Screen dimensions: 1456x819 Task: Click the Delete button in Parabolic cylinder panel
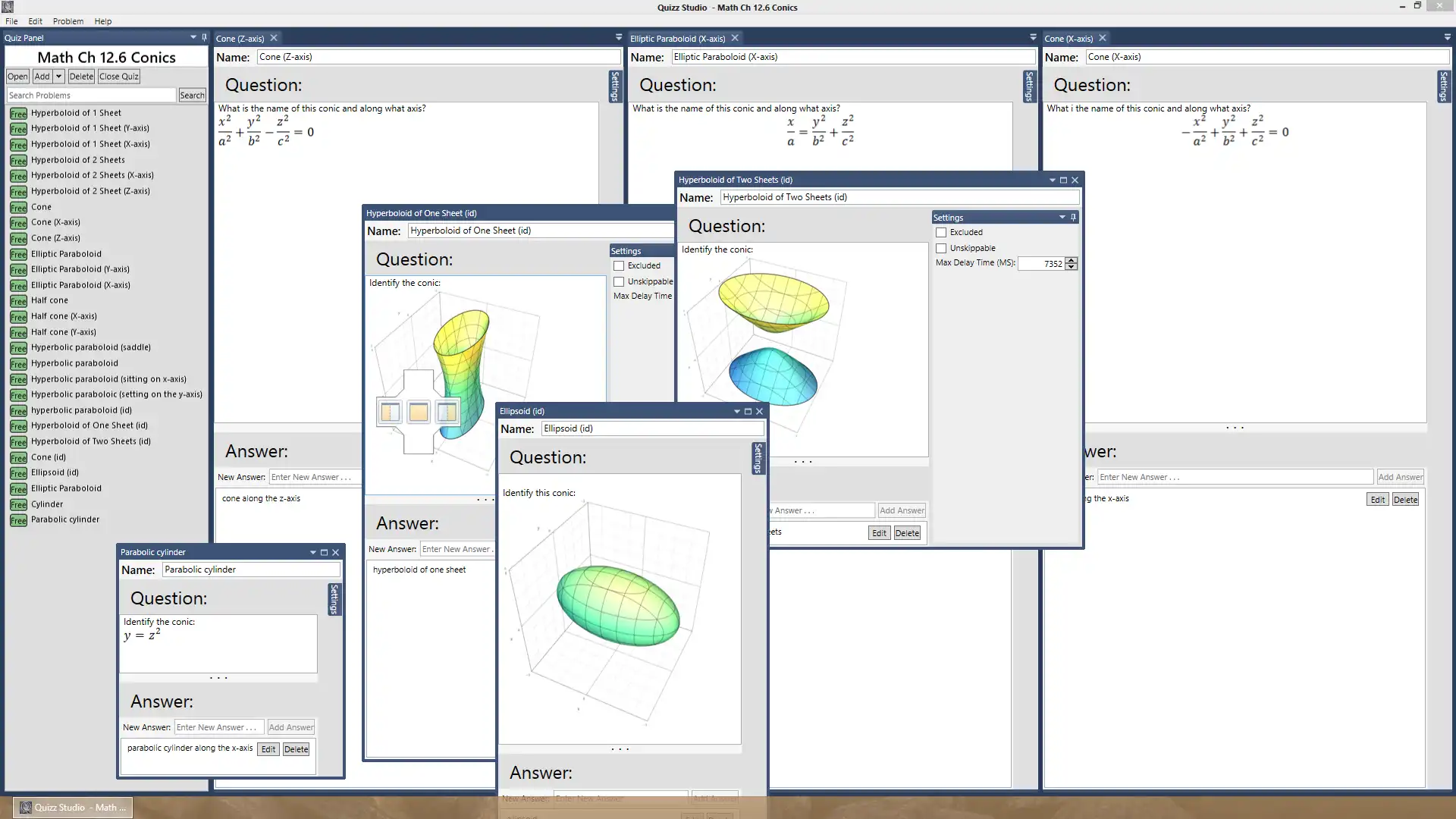[297, 749]
